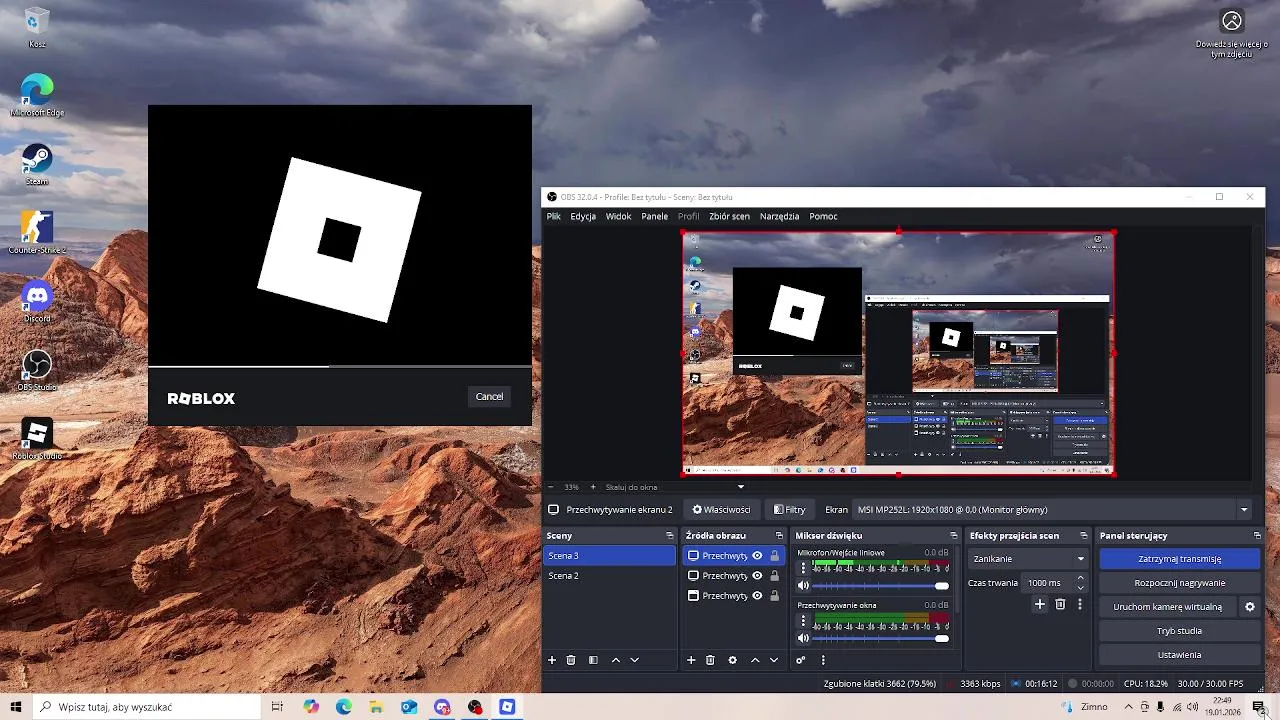
Task: Toggle lock on the first Przechwyty source
Action: tap(774, 555)
